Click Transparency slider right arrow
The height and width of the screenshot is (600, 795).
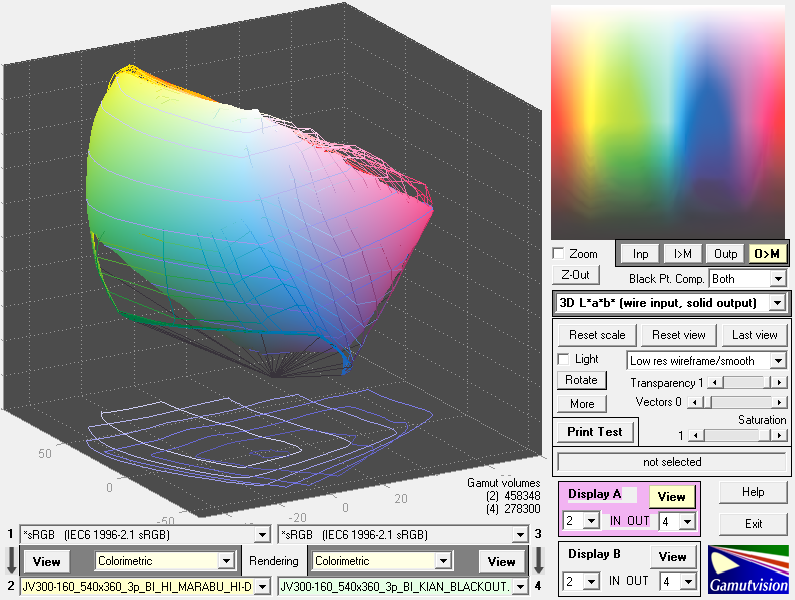pyautogui.click(x=779, y=382)
